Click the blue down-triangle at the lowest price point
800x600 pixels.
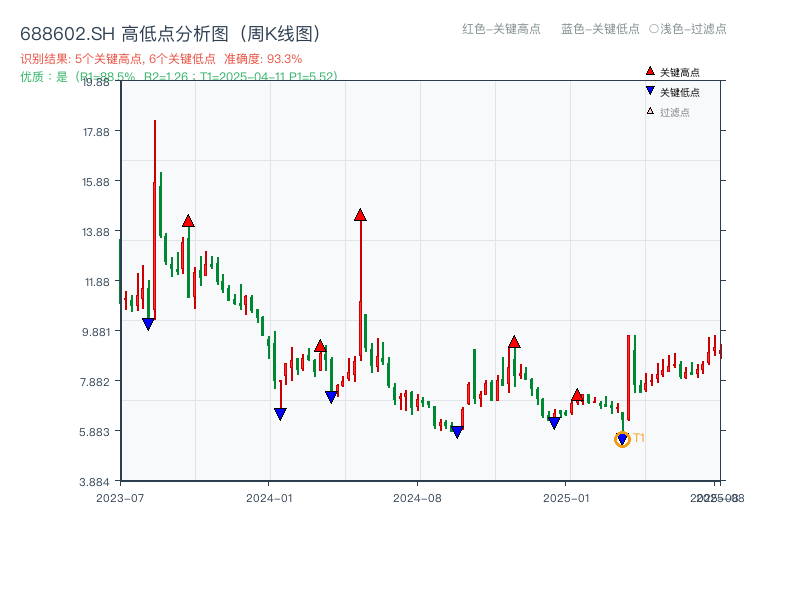point(458,431)
